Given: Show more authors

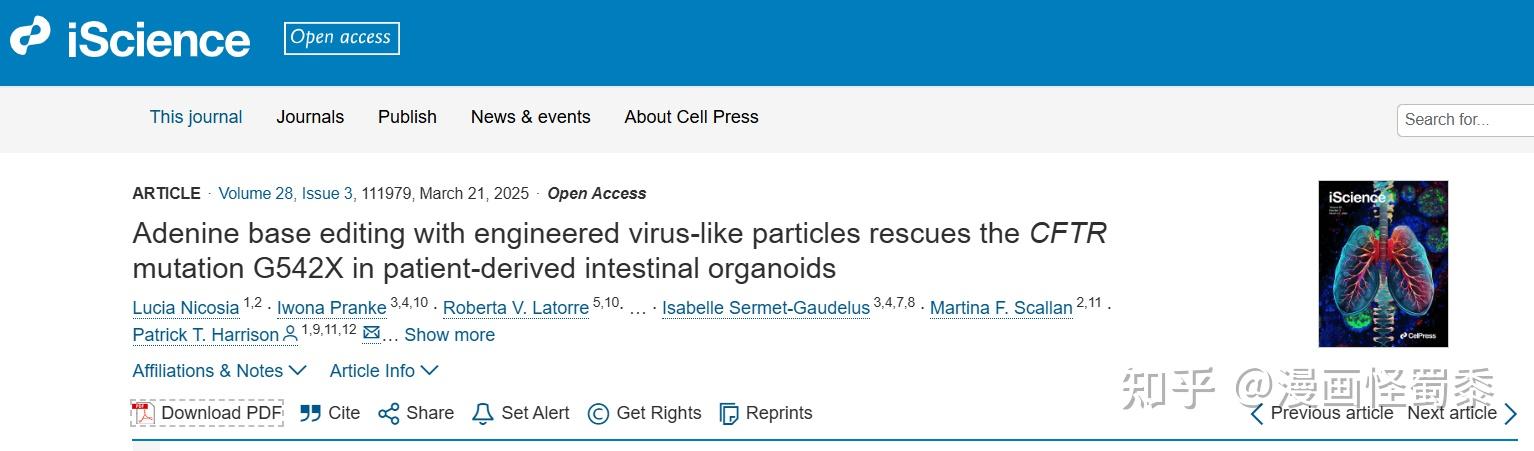Looking at the screenshot, I should click(449, 335).
